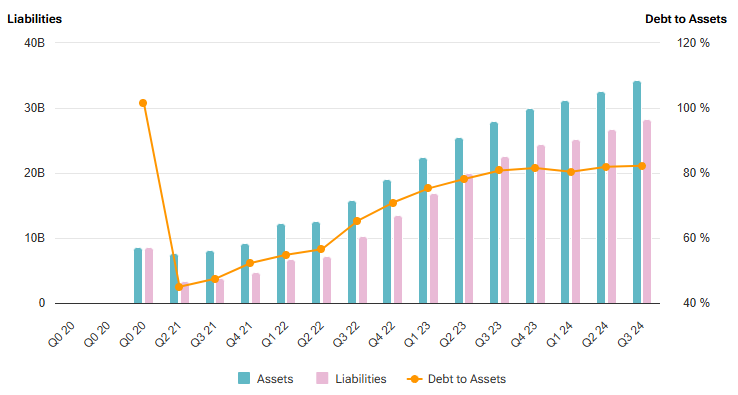This screenshot has height=395, width=738.
Task: Click the 100 % right axis label
Action: (693, 108)
